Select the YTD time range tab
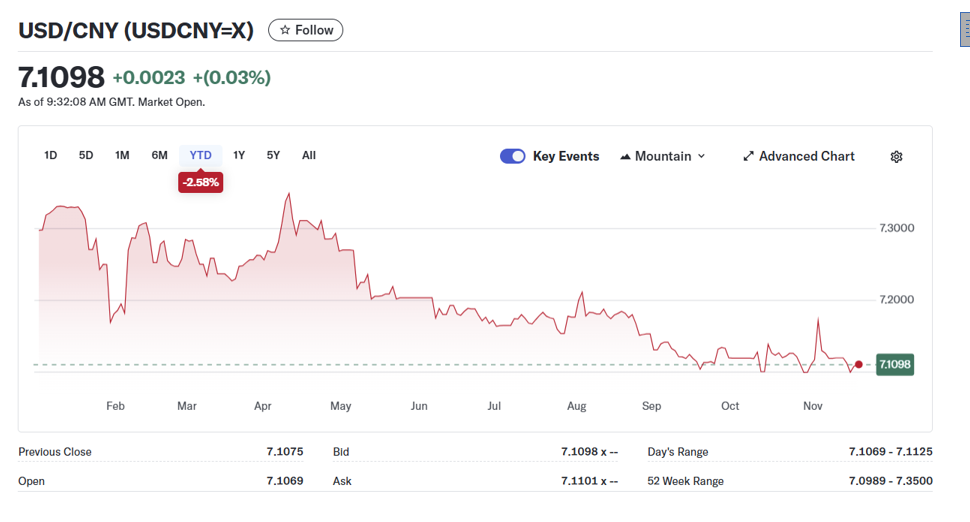The height and width of the screenshot is (522, 970). (x=201, y=155)
